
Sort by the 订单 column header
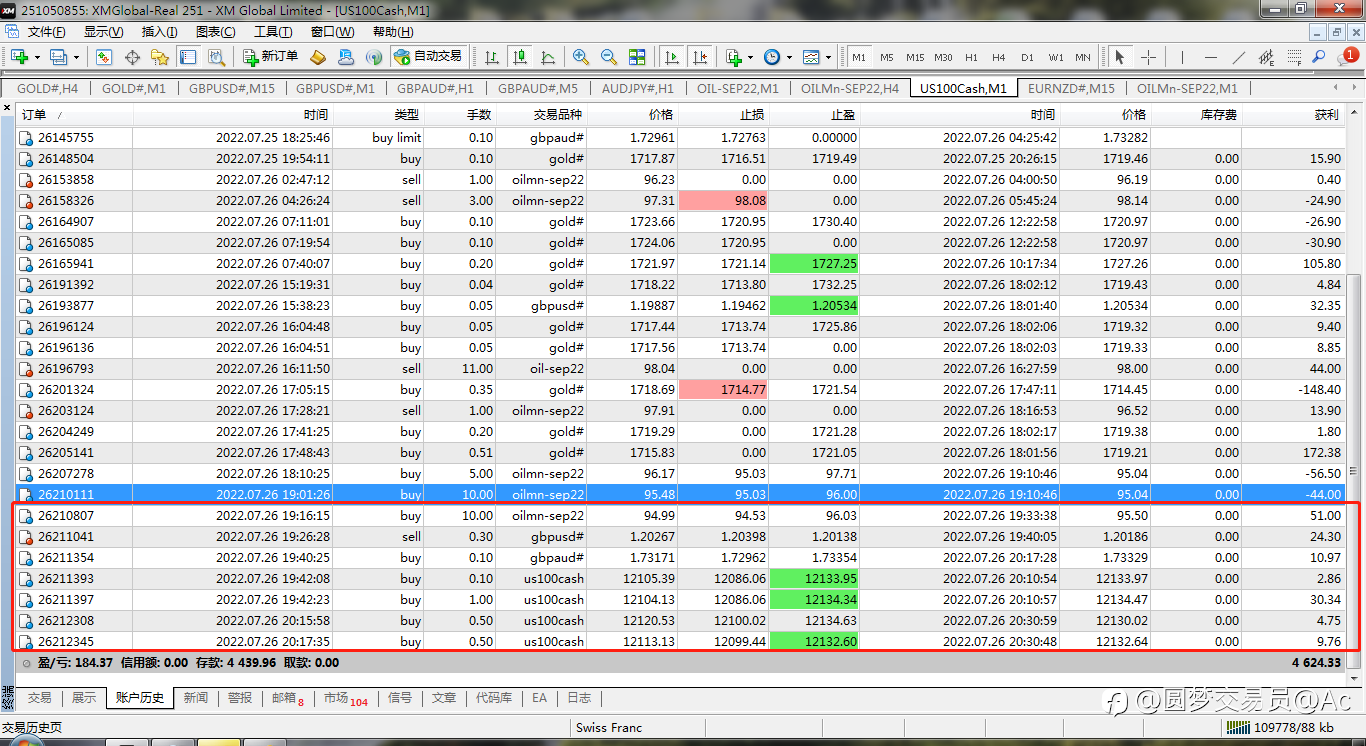point(75,115)
